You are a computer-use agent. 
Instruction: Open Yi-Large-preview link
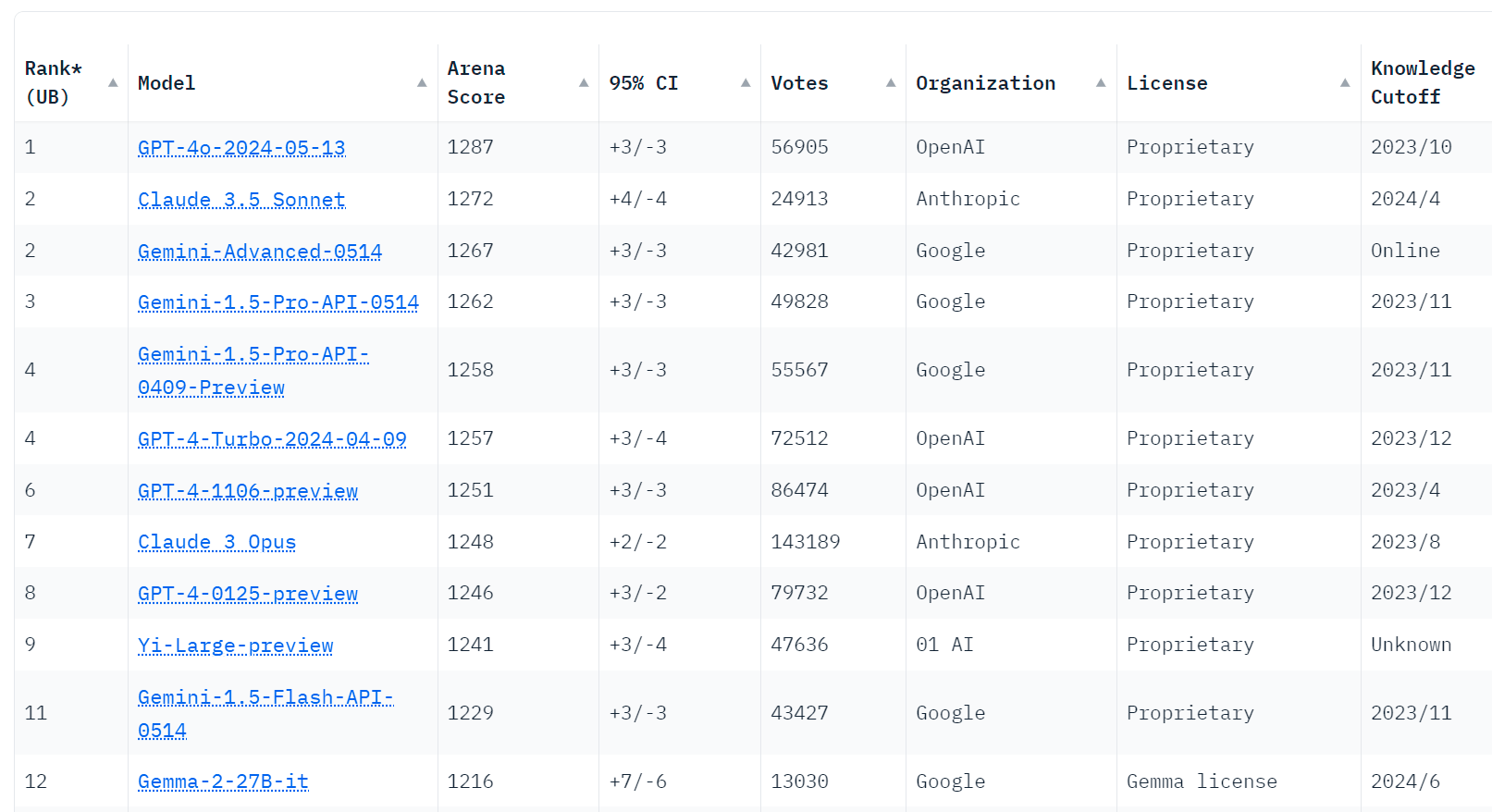(x=235, y=646)
